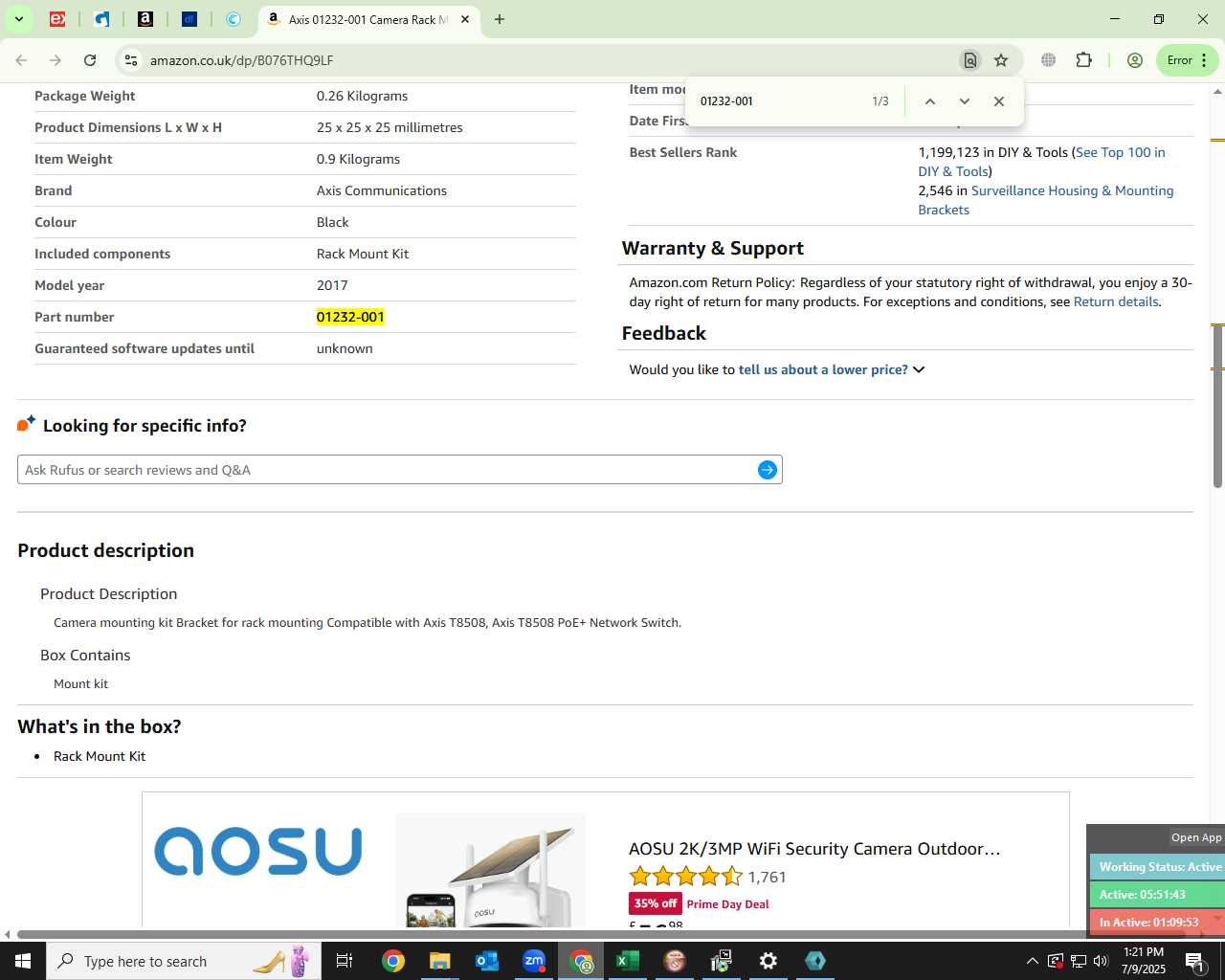1225x980 pixels.
Task: Switch to the Amazon 'a' black tab
Action: point(145,19)
